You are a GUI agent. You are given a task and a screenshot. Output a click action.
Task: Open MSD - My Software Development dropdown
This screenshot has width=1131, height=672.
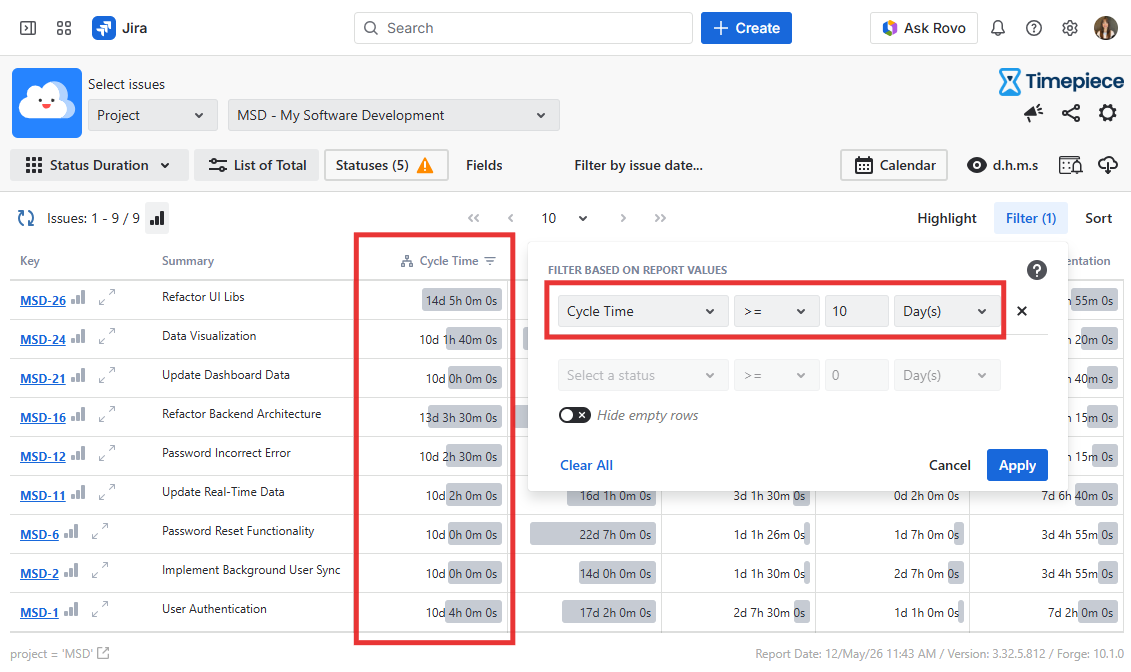(393, 115)
